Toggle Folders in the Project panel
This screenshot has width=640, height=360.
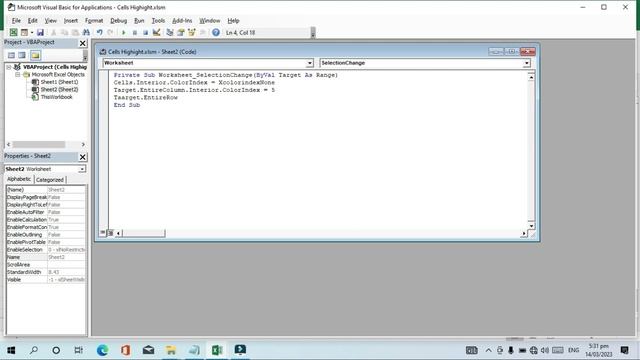[35, 55]
